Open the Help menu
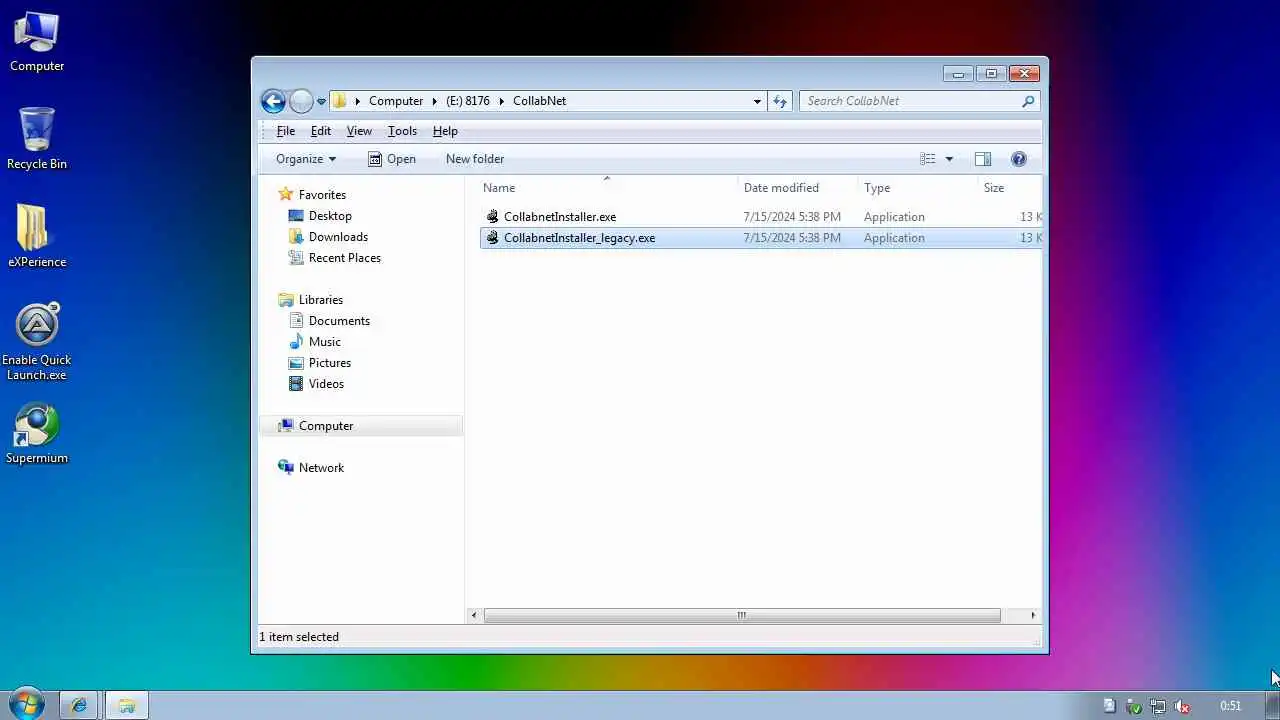 (445, 131)
